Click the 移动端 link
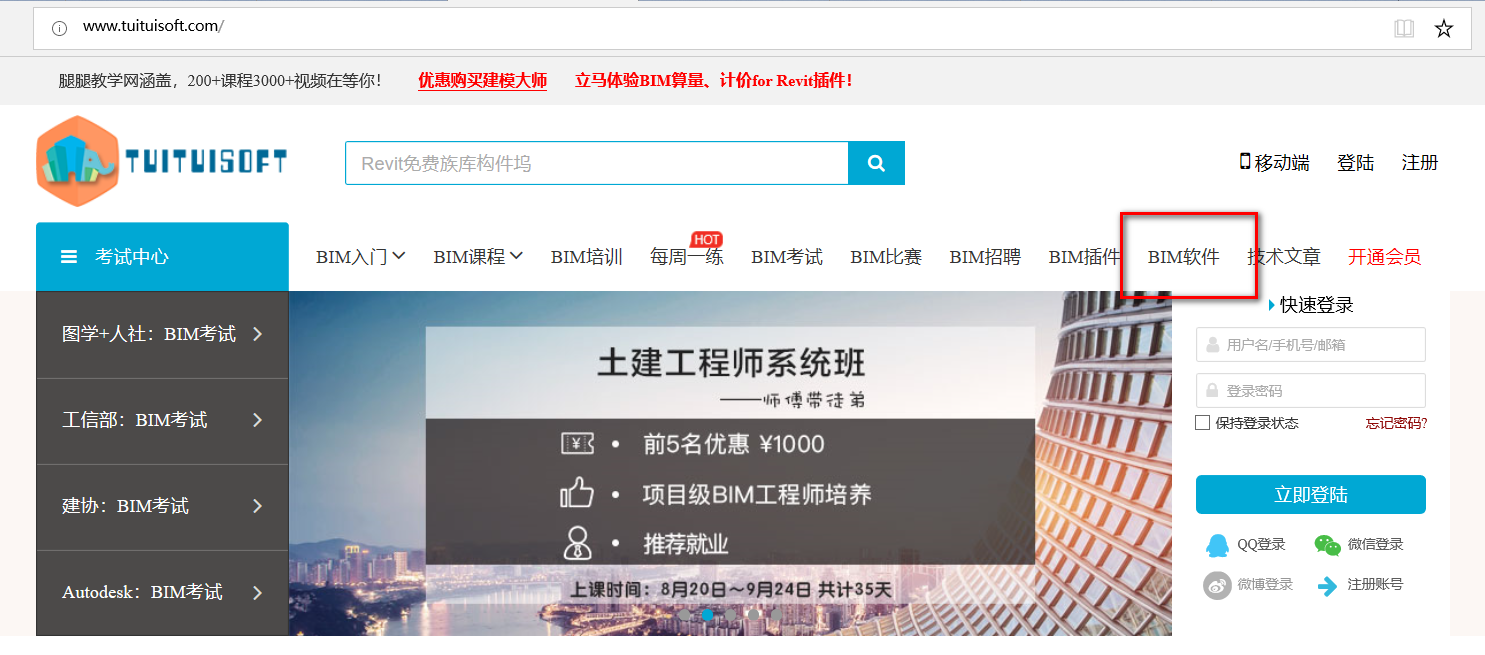1485x655 pixels. (x=1282, y=162)
